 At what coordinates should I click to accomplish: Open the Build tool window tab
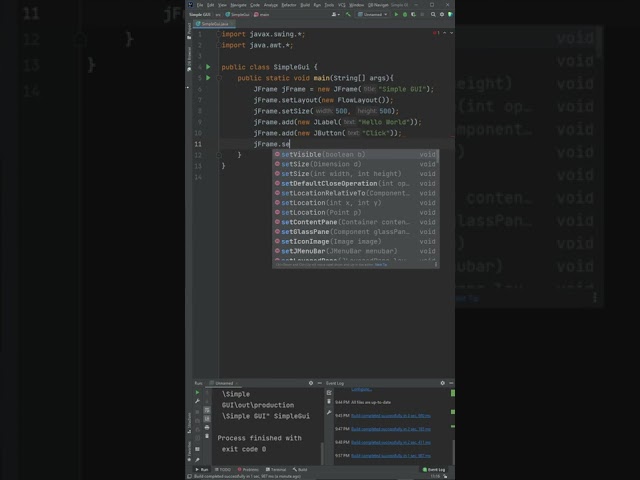coord(300,469)
